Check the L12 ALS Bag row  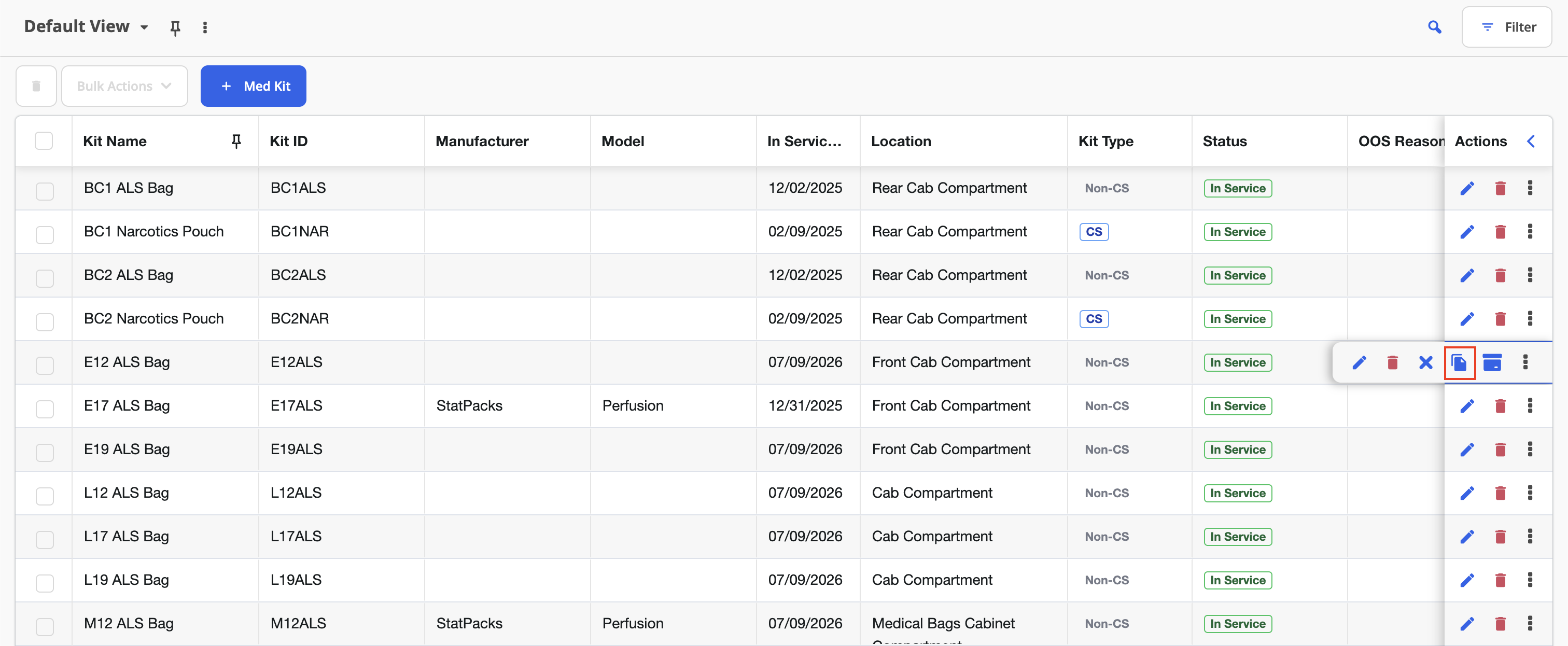45,496
